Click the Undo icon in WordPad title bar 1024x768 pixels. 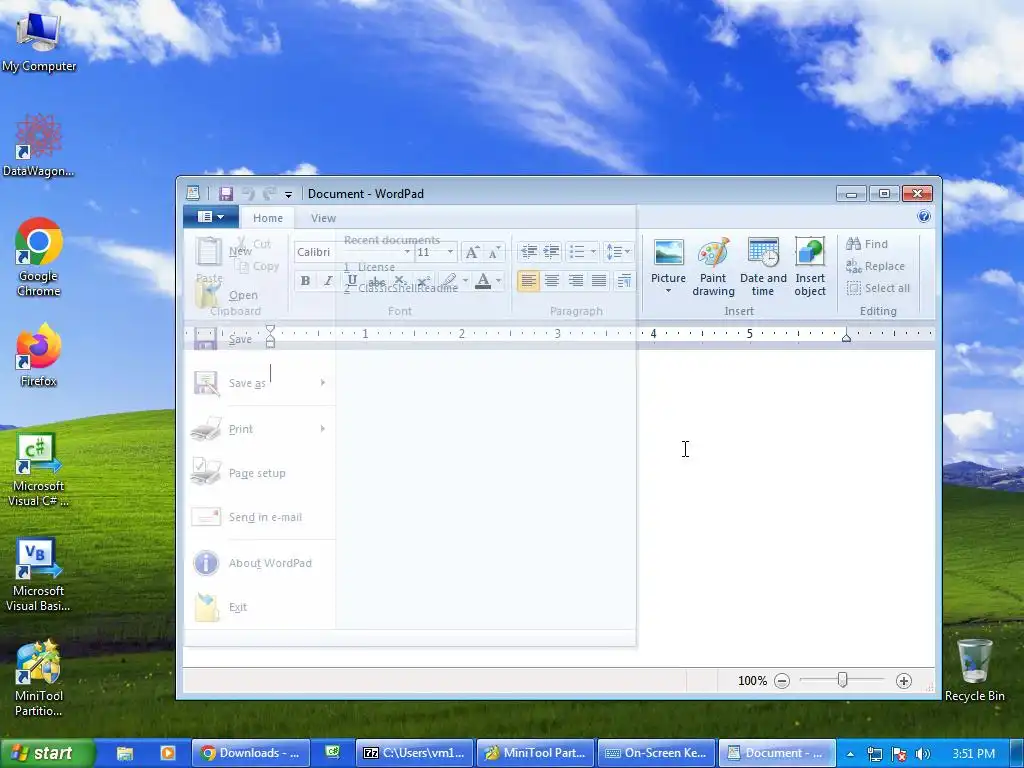[248, 193]
